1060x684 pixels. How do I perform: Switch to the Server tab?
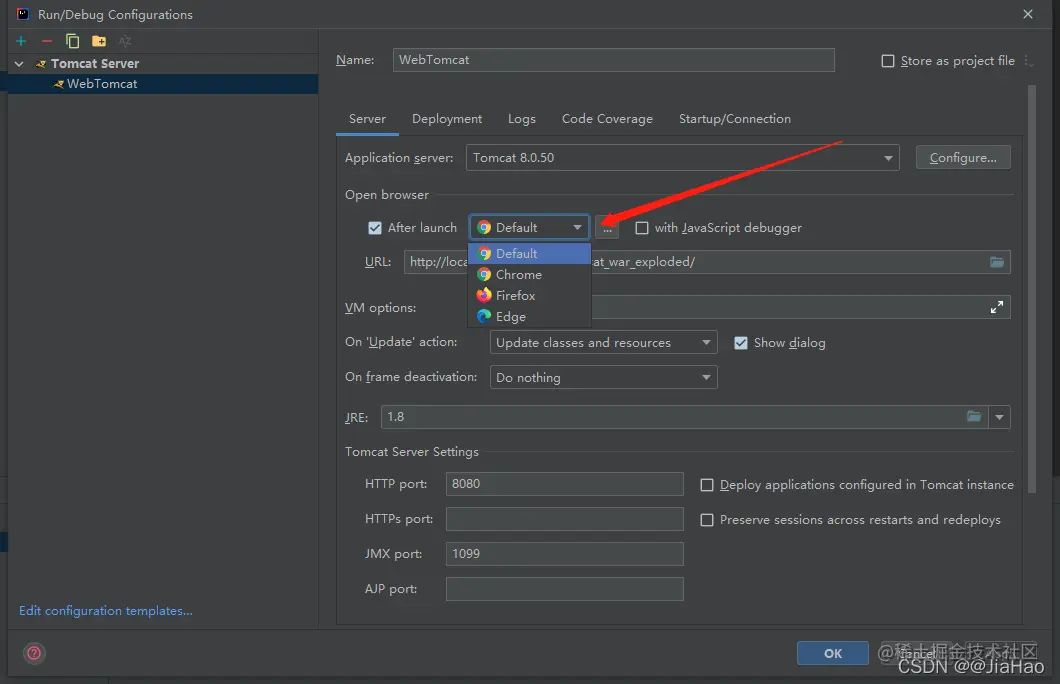[x=367, y=119]
